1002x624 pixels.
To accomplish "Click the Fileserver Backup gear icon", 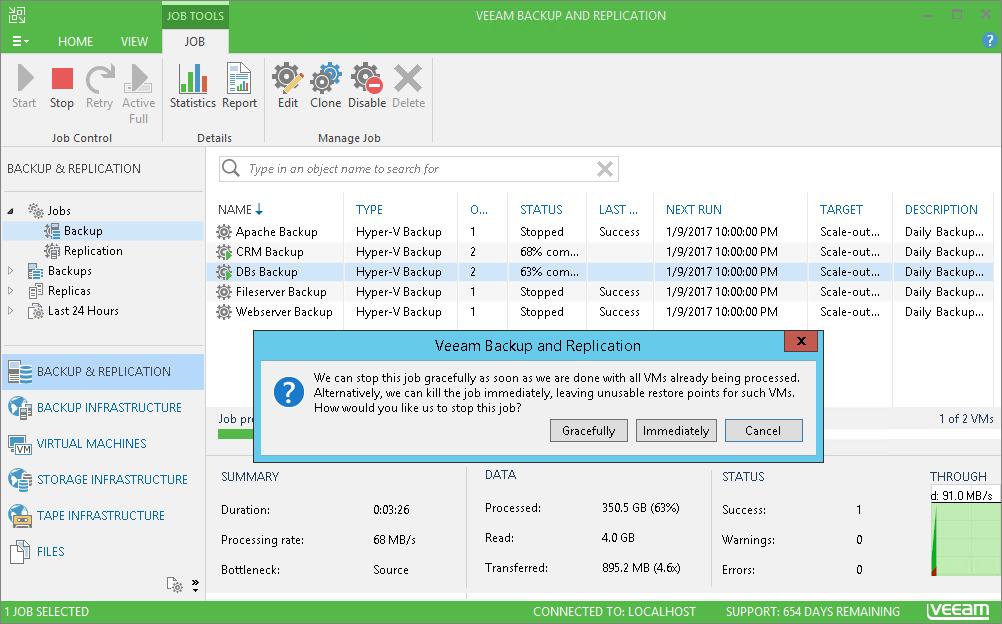I will point(224,292).
